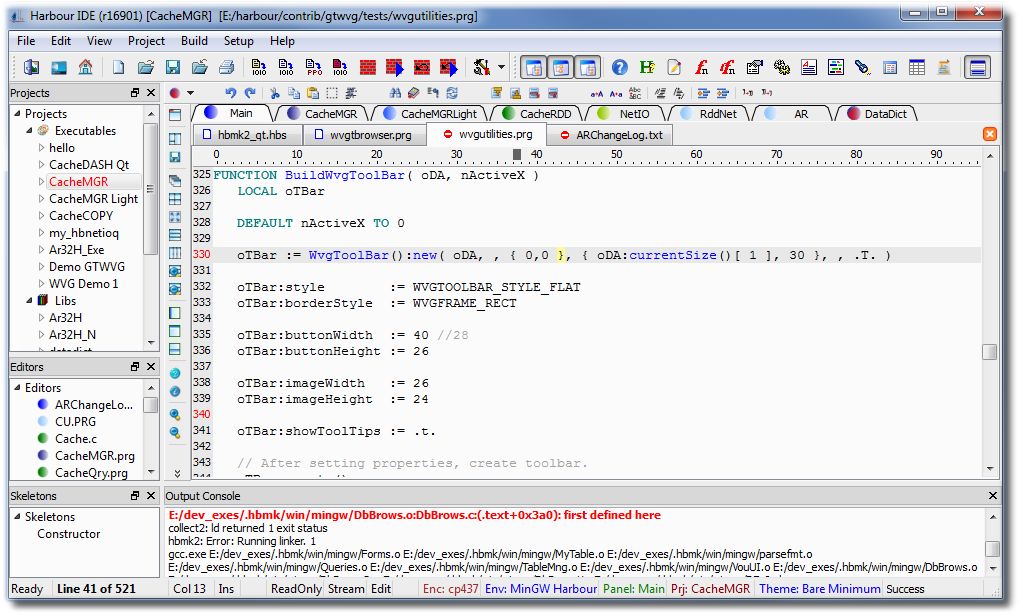Viewport: 1023px width, 616px height.
Task: Toggle ReadOnly mode in status bar
Action: 297,589
